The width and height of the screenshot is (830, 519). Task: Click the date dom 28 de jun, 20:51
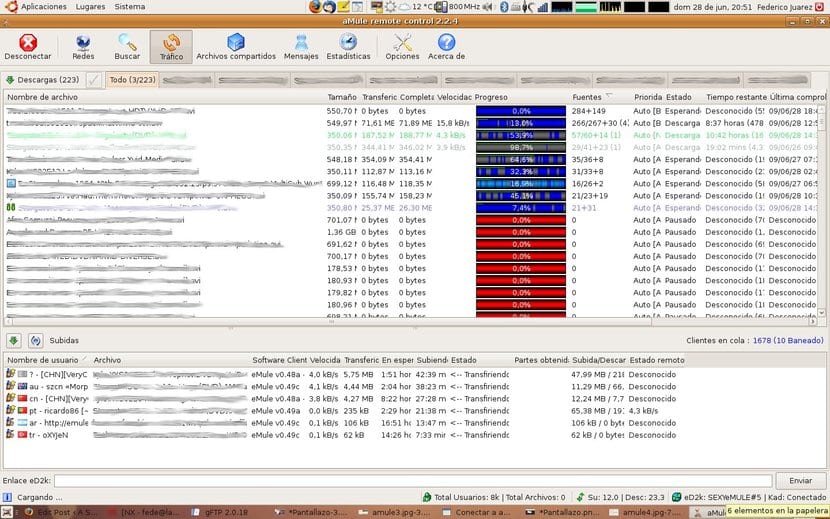point(712,7)
